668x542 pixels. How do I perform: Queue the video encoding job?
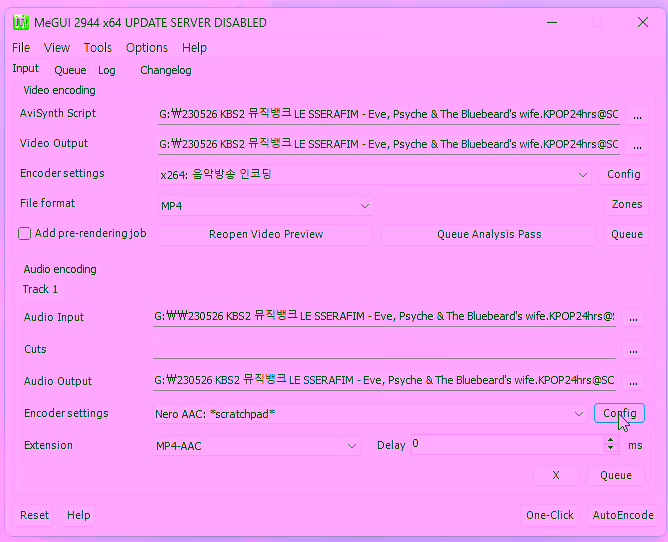626,235
